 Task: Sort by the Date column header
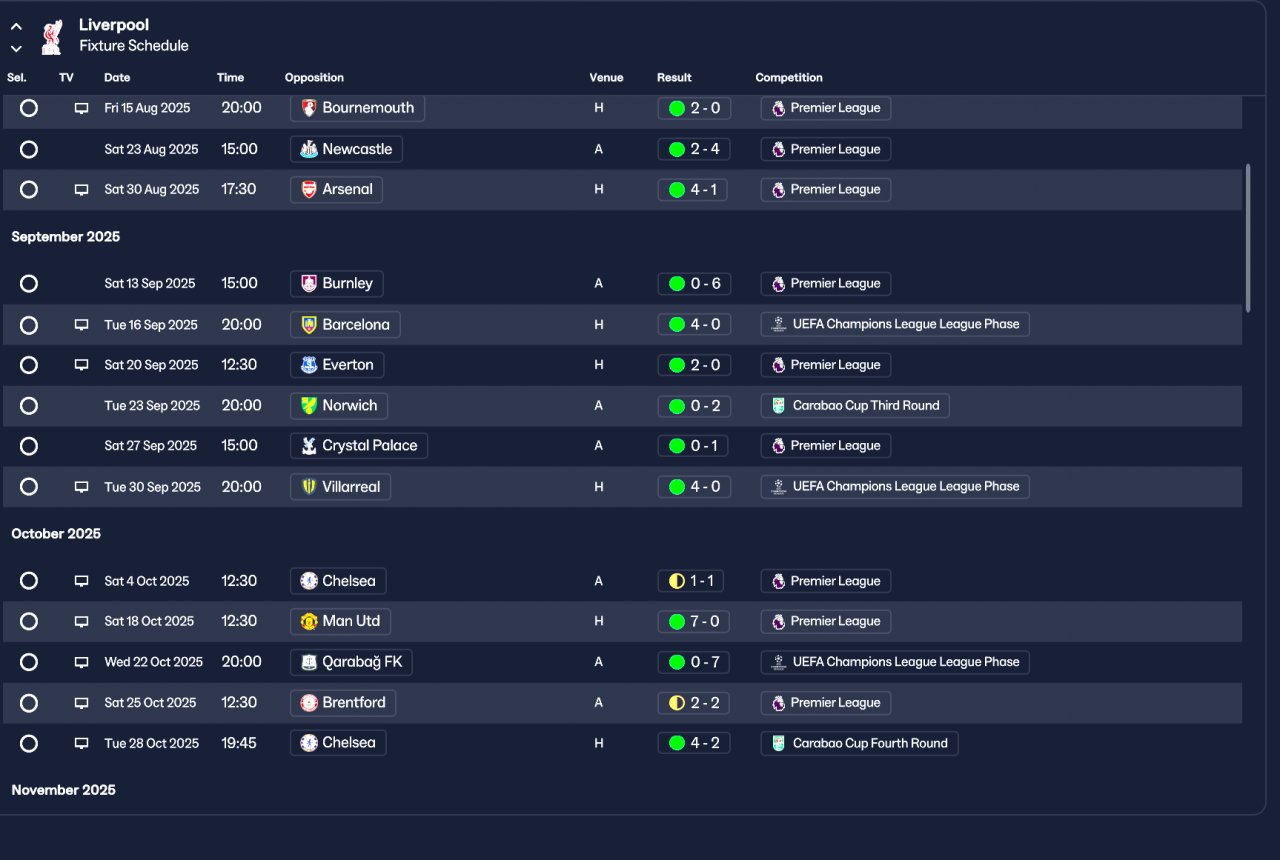click(117, 77)
